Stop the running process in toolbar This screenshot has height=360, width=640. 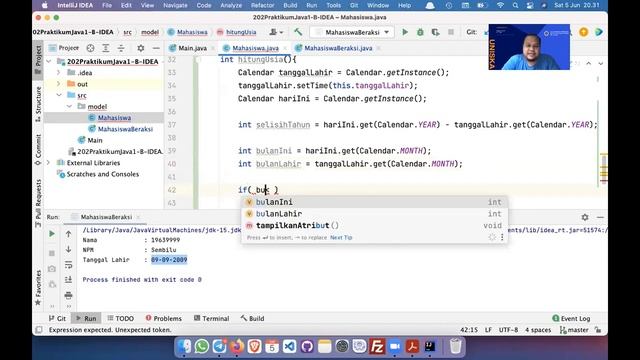(451, 32)
